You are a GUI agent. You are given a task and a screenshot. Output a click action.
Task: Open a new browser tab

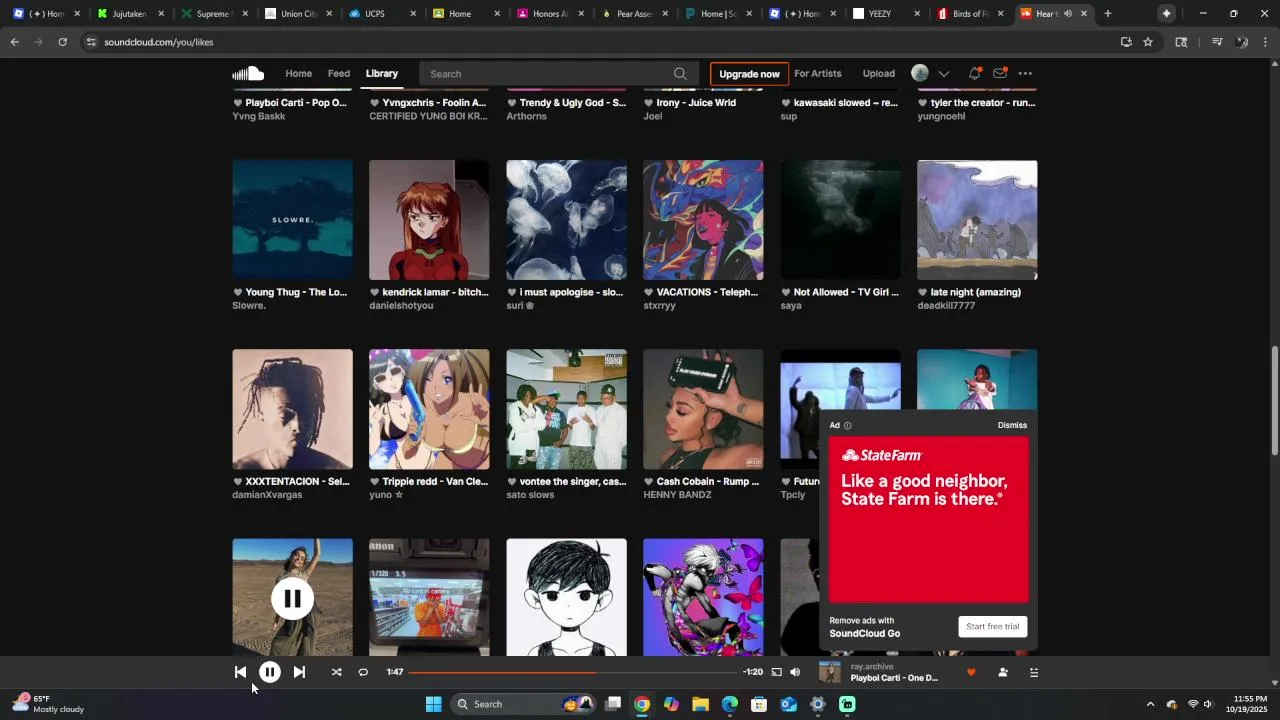tap(1107, 14)
